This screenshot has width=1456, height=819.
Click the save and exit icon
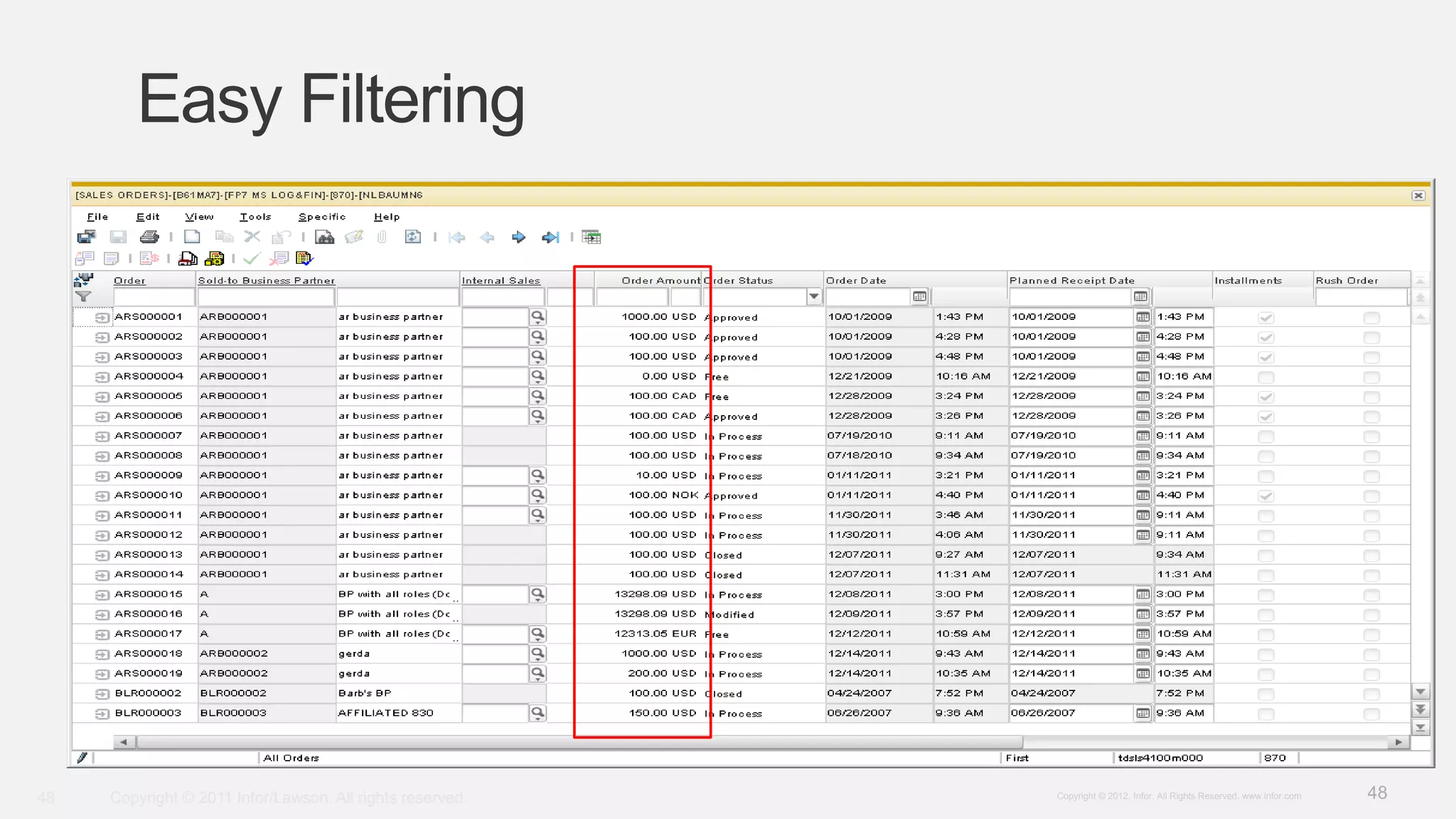pos(87,237)
